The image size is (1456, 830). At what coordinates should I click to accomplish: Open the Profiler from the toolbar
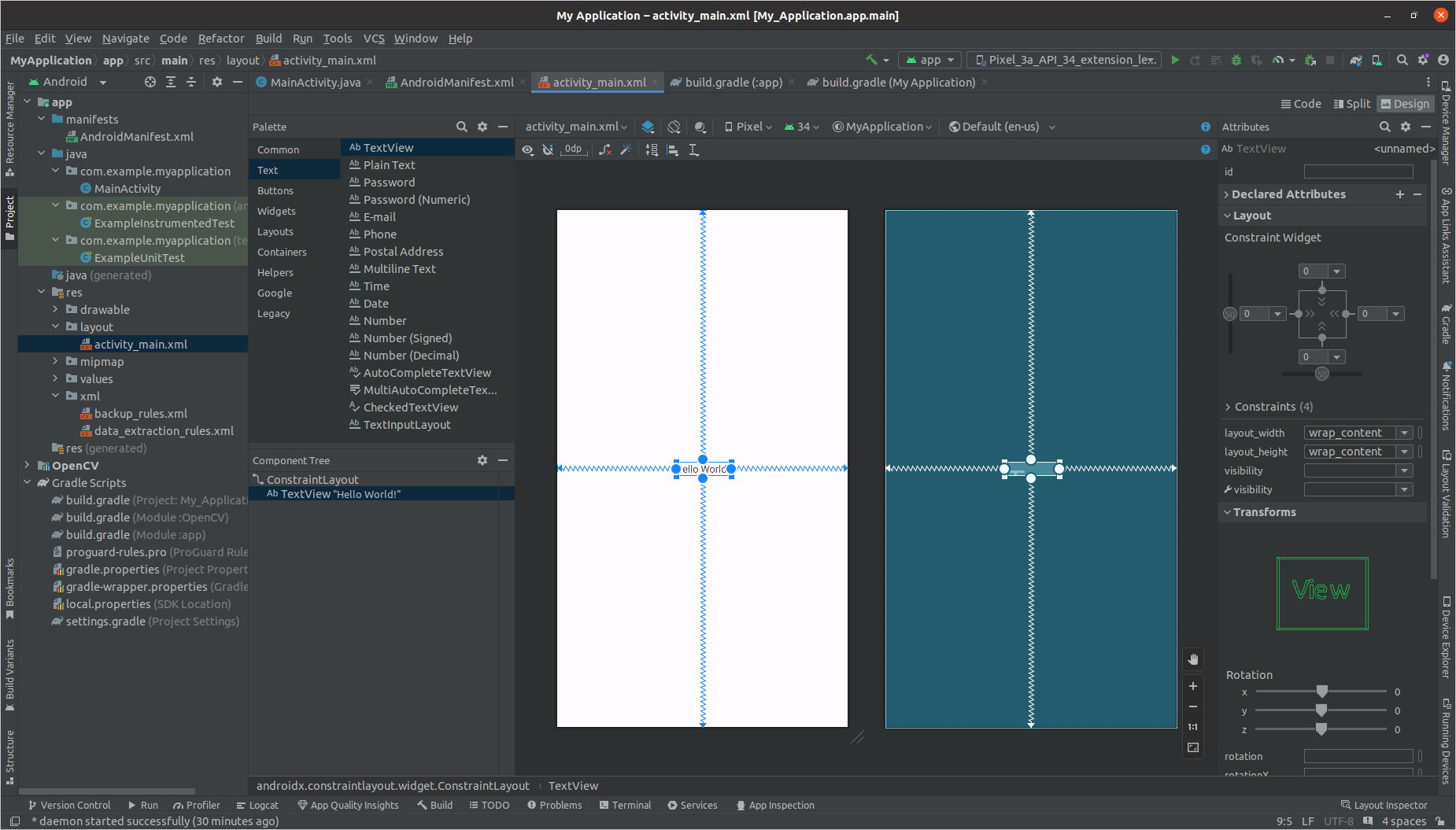(x=1279, y=60)
